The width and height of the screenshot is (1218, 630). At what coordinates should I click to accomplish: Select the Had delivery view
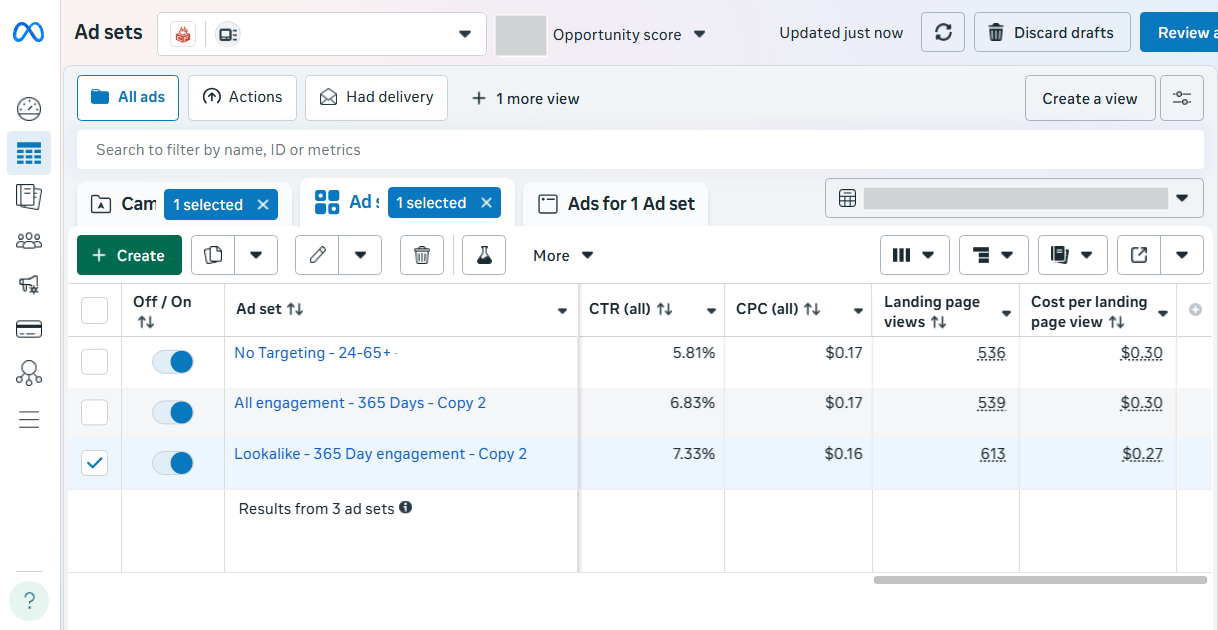[x=377, y=97]
